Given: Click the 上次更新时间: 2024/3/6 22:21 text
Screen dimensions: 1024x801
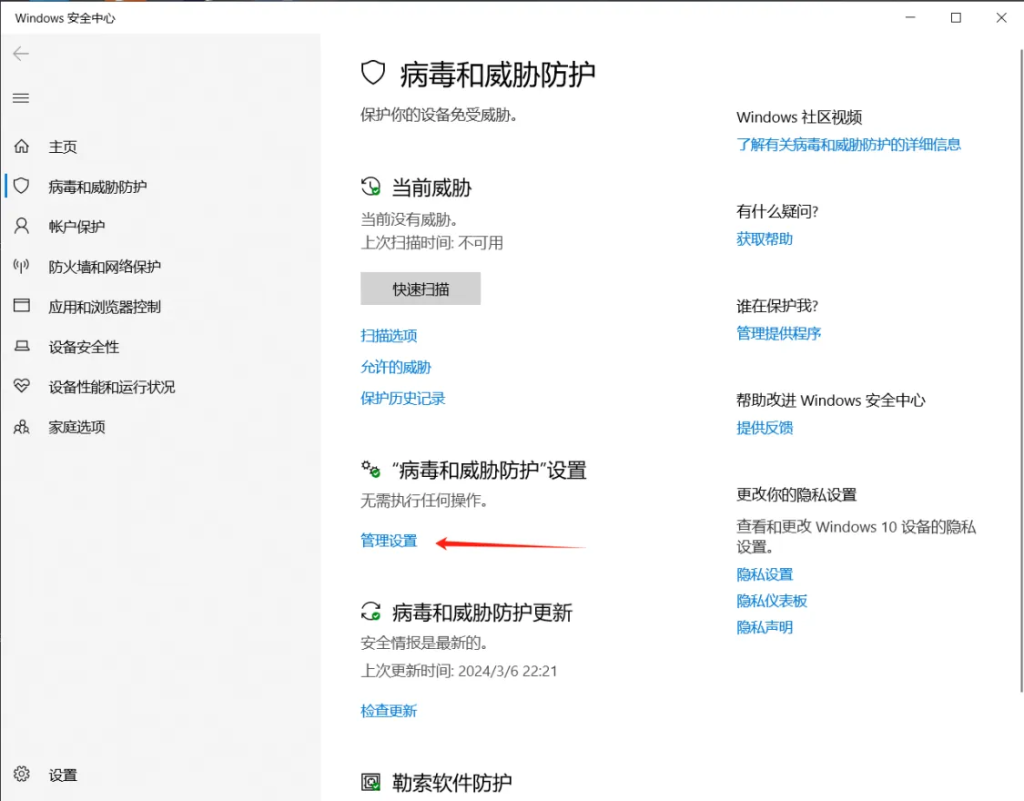Looking at the screenshot, I should [x=458, y=671].
